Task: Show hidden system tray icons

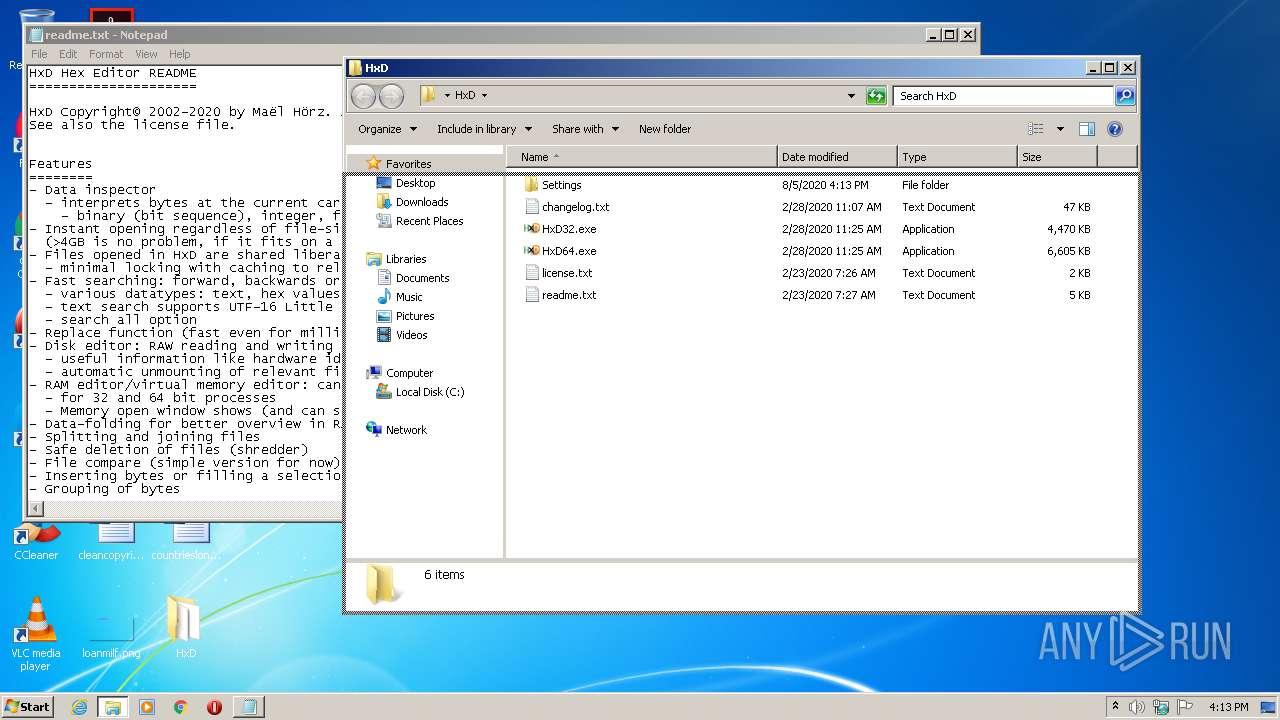Action: point(1115,706)
